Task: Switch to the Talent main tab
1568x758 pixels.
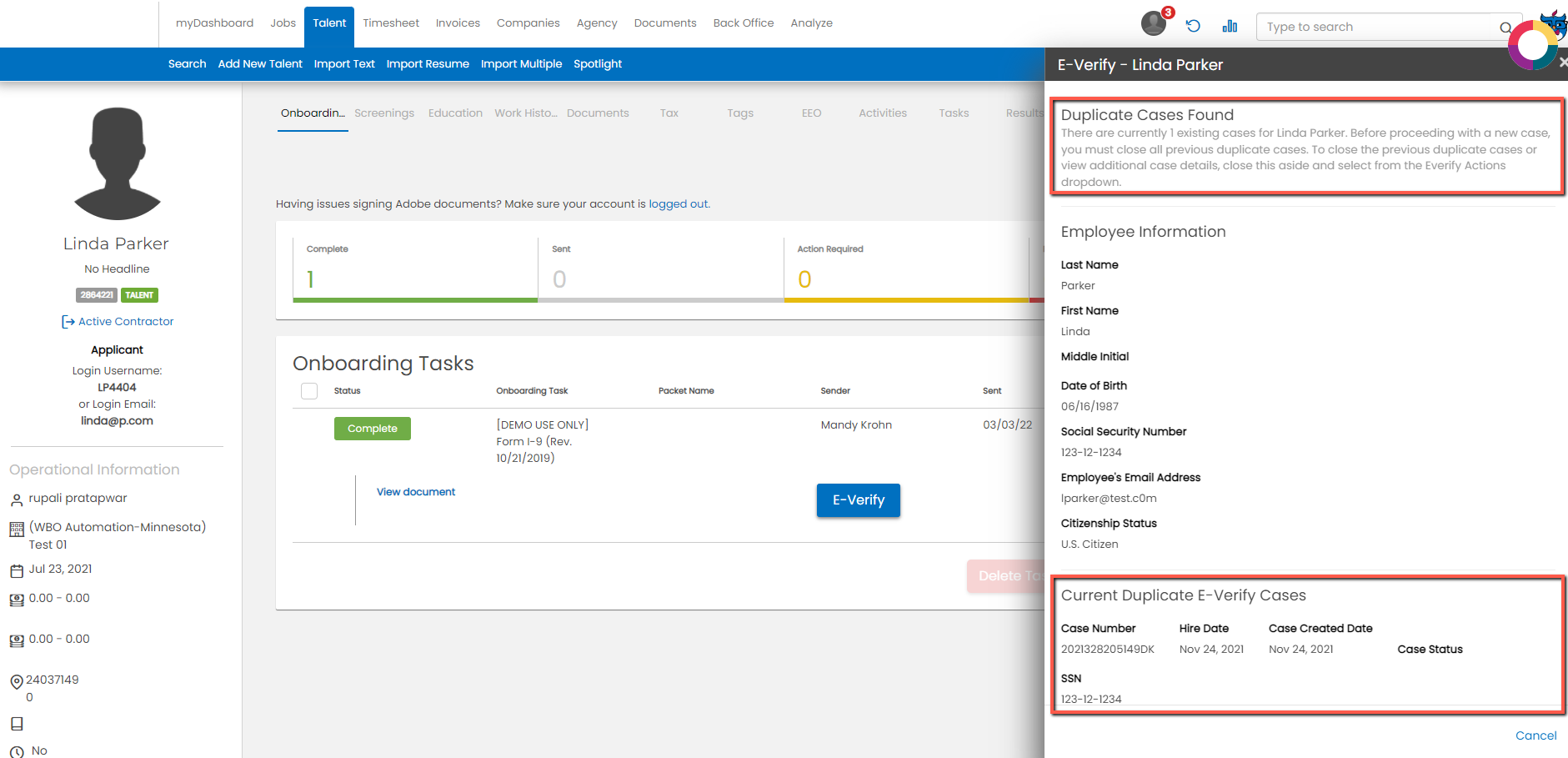Action: [329, 23]
